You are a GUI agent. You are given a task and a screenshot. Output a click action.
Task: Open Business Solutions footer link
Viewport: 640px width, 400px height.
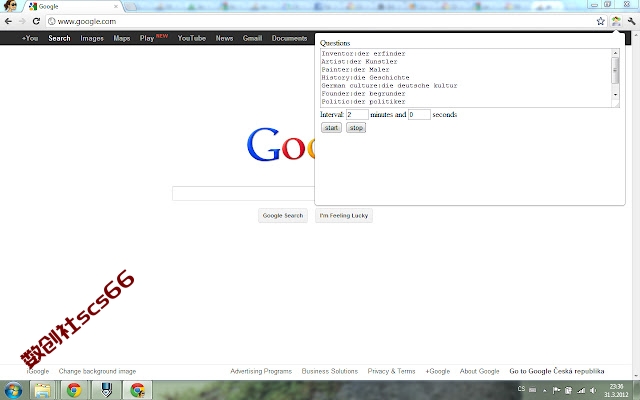click(329, 371)
